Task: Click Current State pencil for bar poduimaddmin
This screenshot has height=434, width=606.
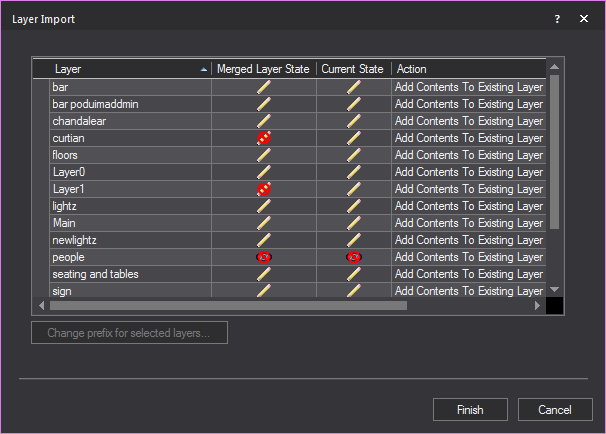Action: tap(354, 104)
